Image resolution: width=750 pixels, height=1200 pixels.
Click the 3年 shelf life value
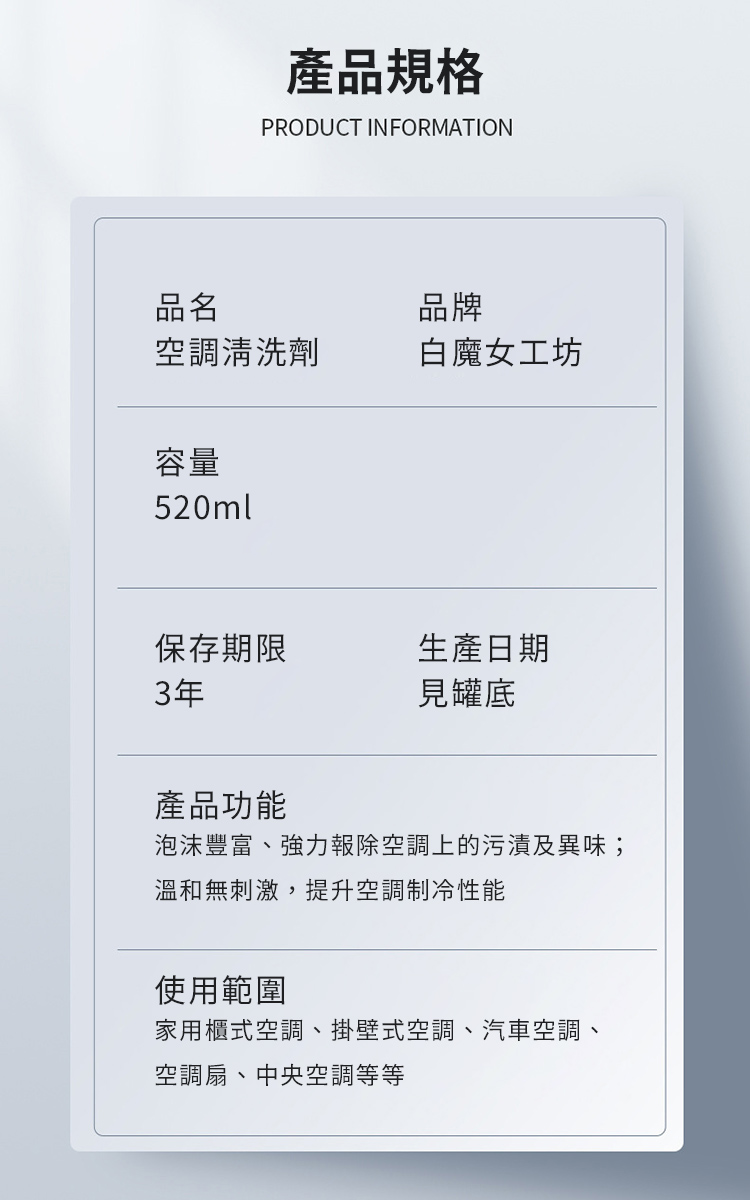[179, 692]
